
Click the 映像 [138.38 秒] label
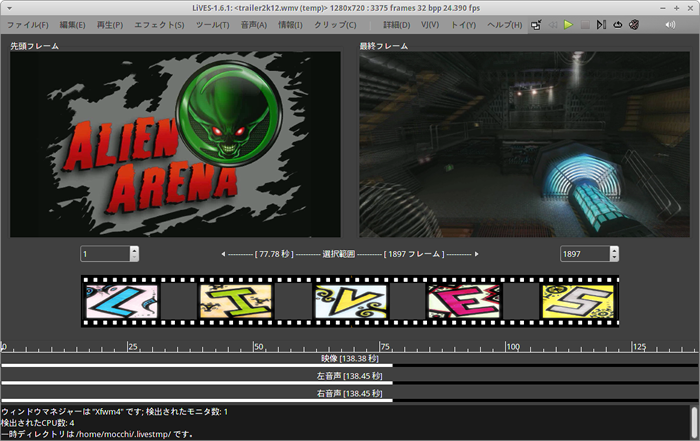(350, 358)
